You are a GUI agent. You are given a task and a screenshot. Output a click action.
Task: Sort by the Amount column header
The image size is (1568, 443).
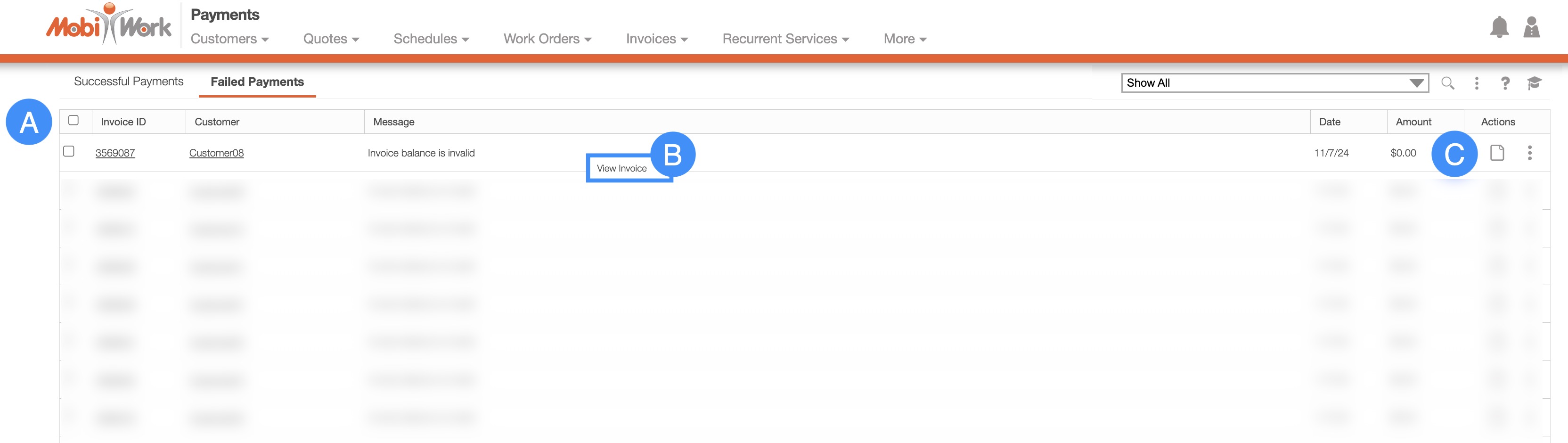(1413, 122)
